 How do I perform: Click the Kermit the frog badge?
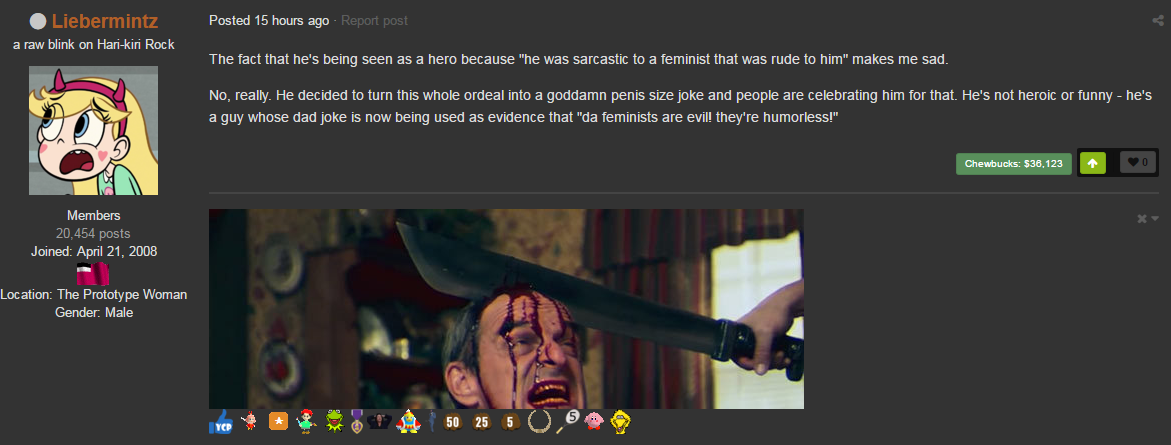[x=335, y=422]
